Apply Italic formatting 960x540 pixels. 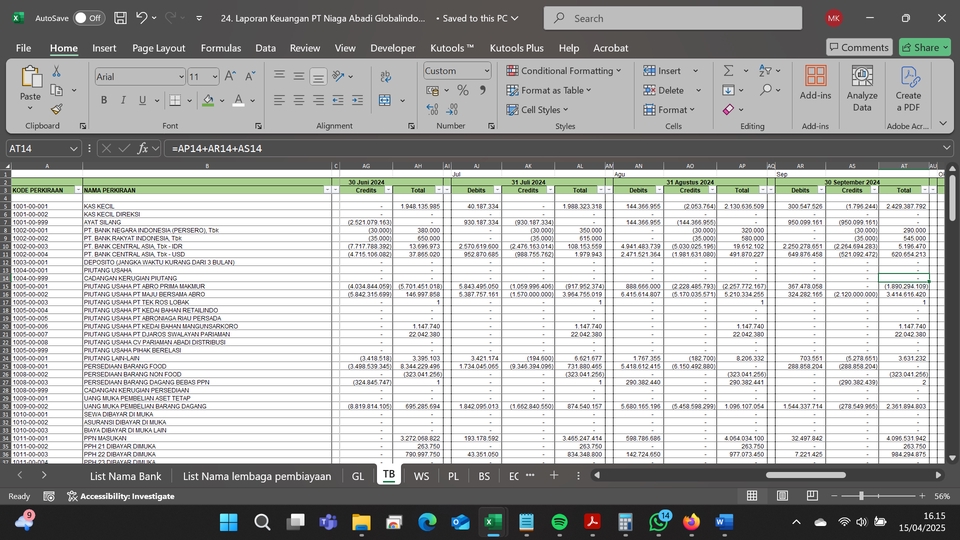tap(123, 100)
